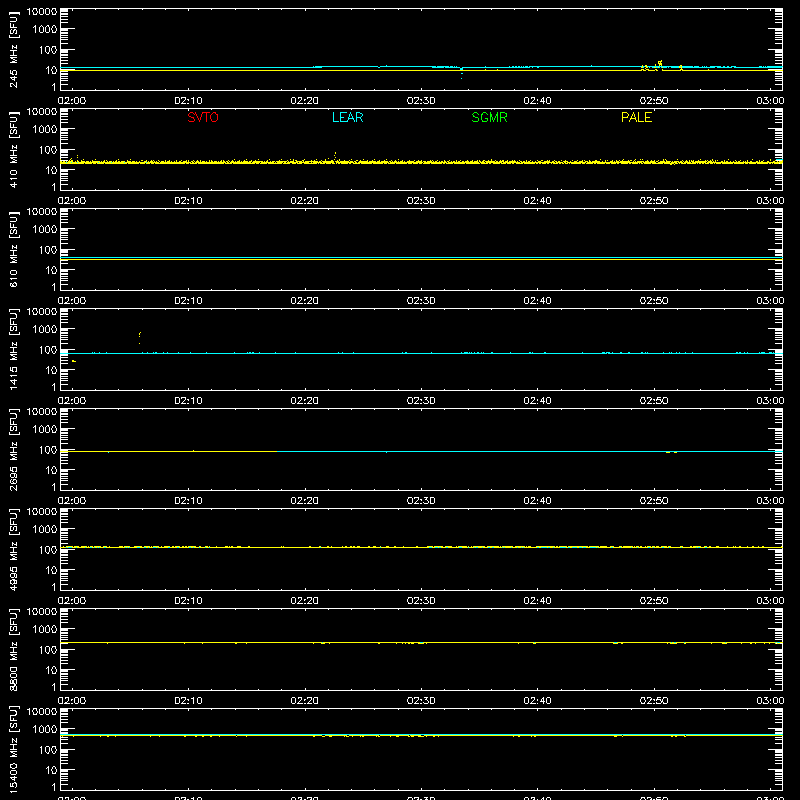Click the 02:10 time label below the 410 MHz plot
The width and height of the screenshot is (800, 800).
tap(188, 201)
